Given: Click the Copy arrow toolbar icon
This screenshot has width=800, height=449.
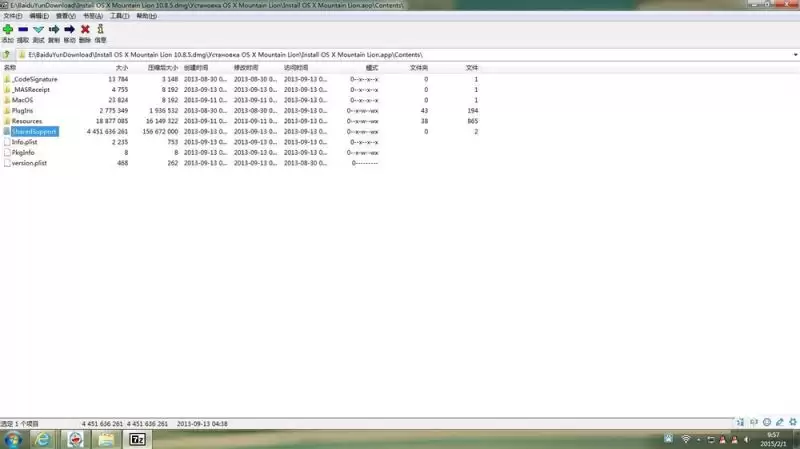Looking at the screenshot, I should tap(54, 30).
